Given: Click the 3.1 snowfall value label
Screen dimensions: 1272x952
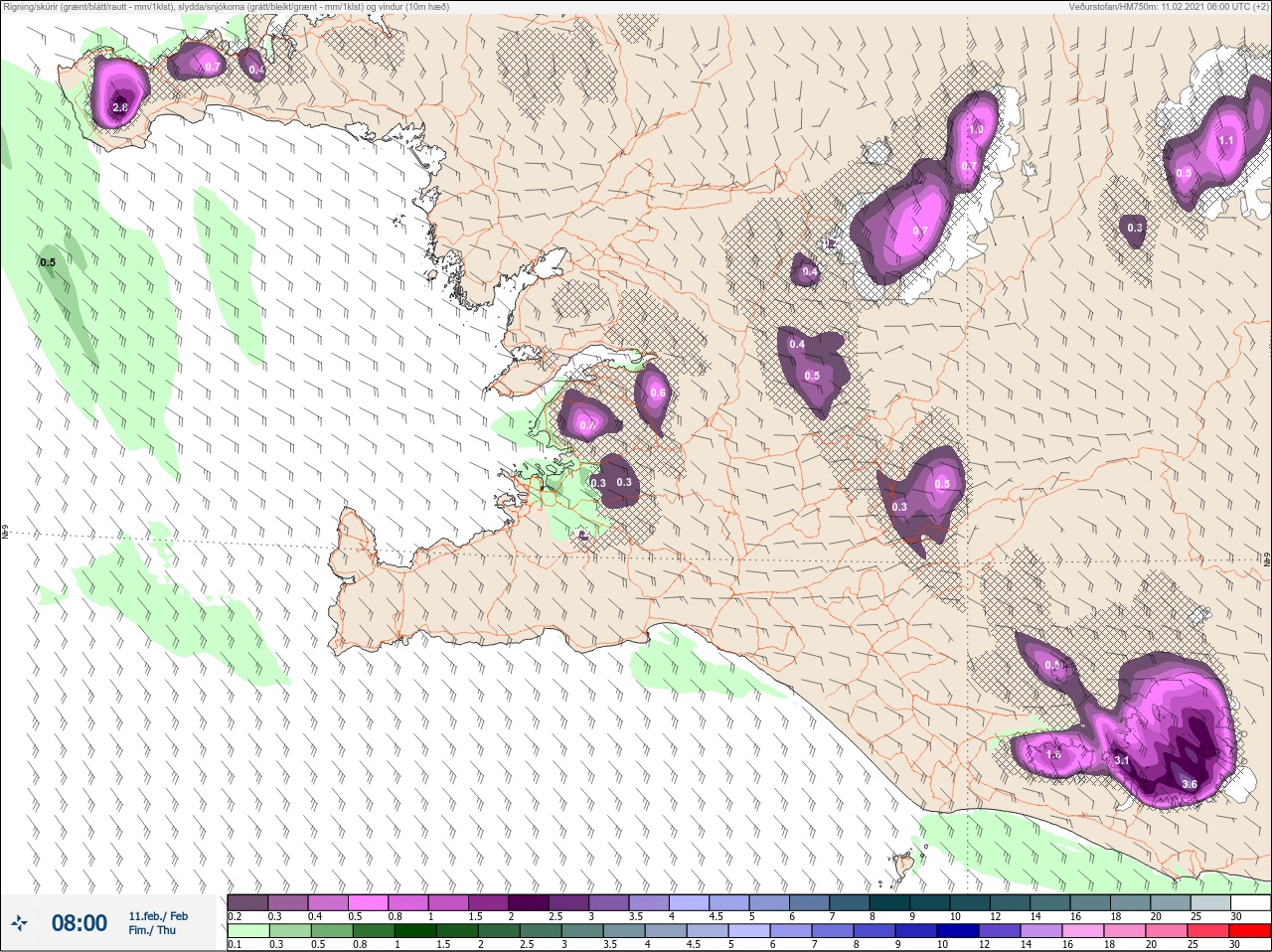Looking at the screenshot, I should pos(1122,760).
